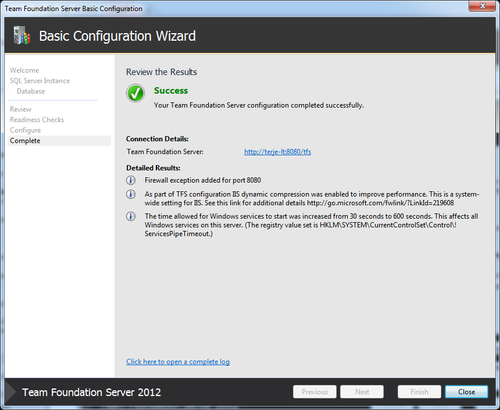Close the window using the red X button
This screenshot has width=500, height=410.
click(x=482, y=6)
